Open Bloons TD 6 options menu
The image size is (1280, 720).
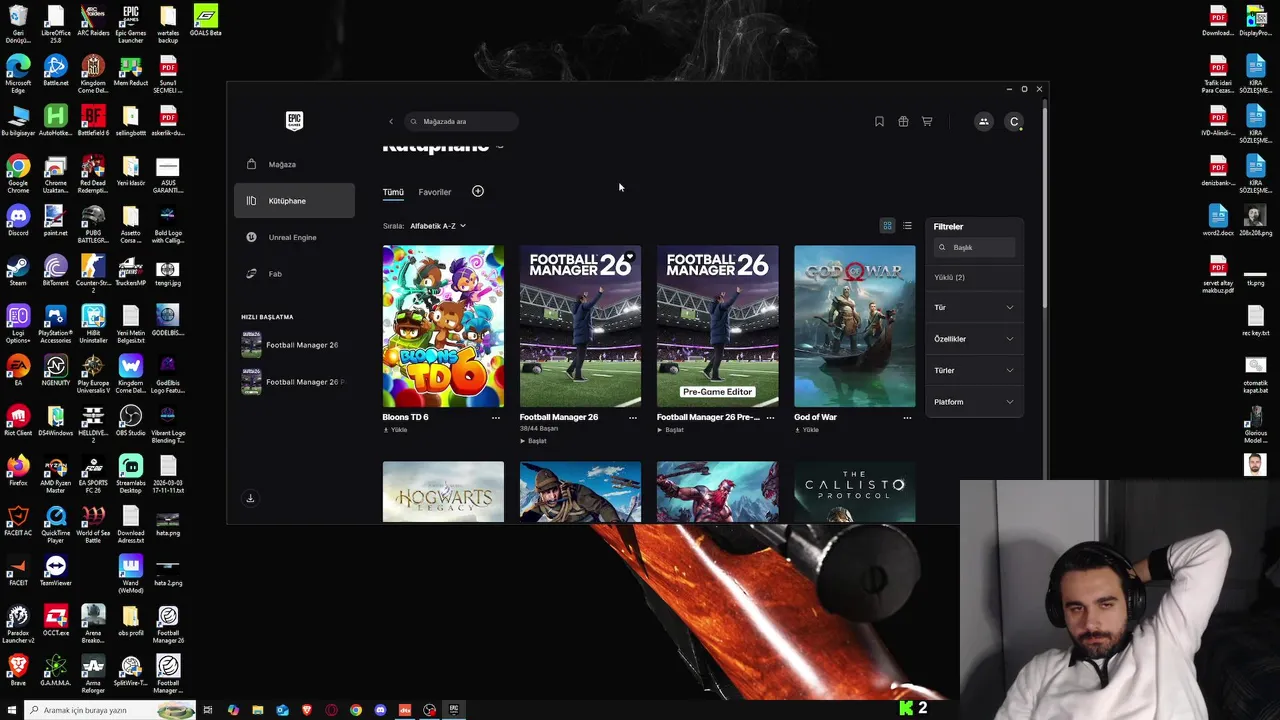click(495, 418)
